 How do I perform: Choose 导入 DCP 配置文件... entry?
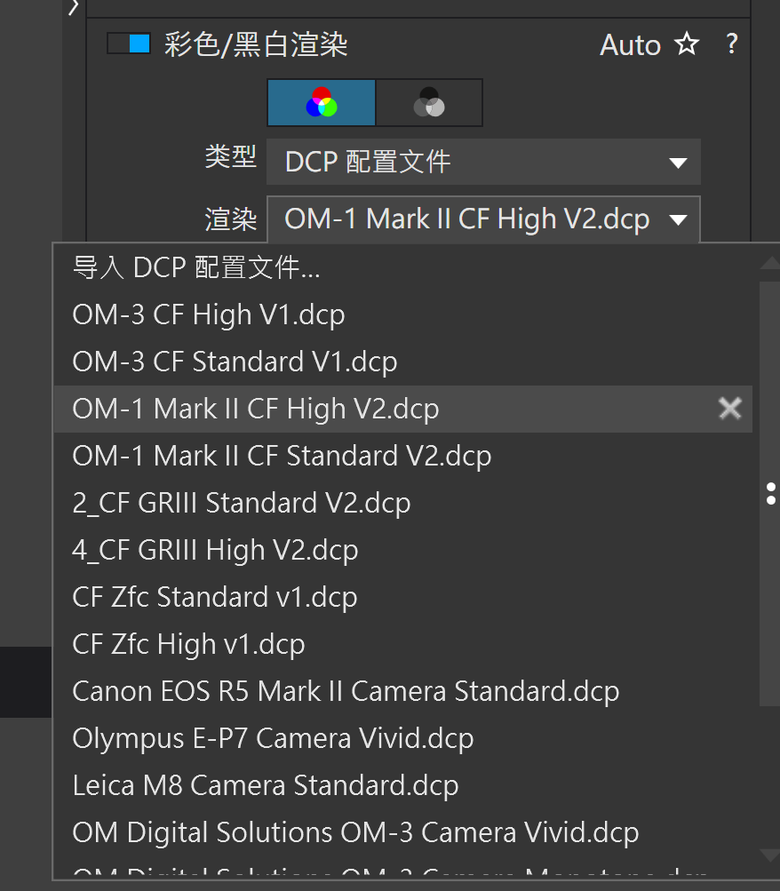coord(403,267)
